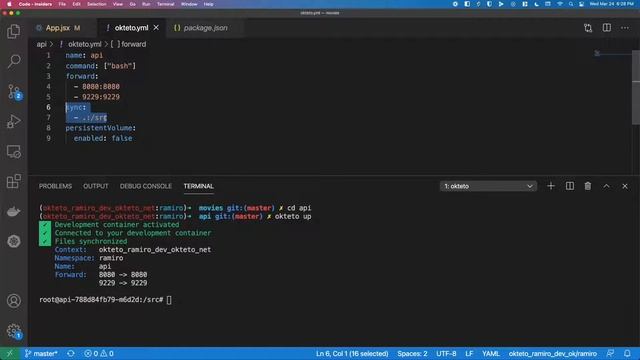Screen dimensions: 640x360
Task: Open Source Control view with badge
Action: pyautogui.click(x=14, y=92)
